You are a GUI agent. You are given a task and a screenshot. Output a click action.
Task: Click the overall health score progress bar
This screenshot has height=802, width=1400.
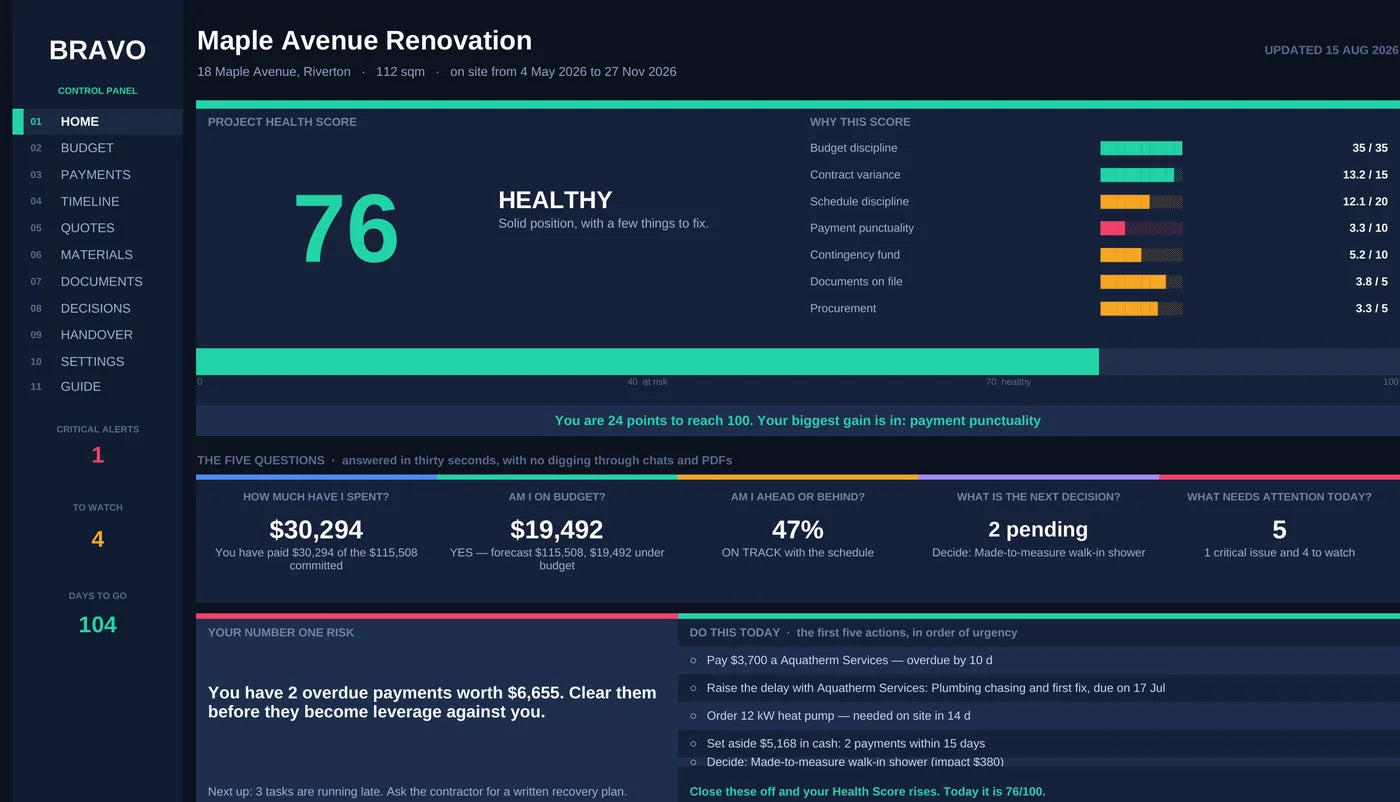tap(798, 362)
